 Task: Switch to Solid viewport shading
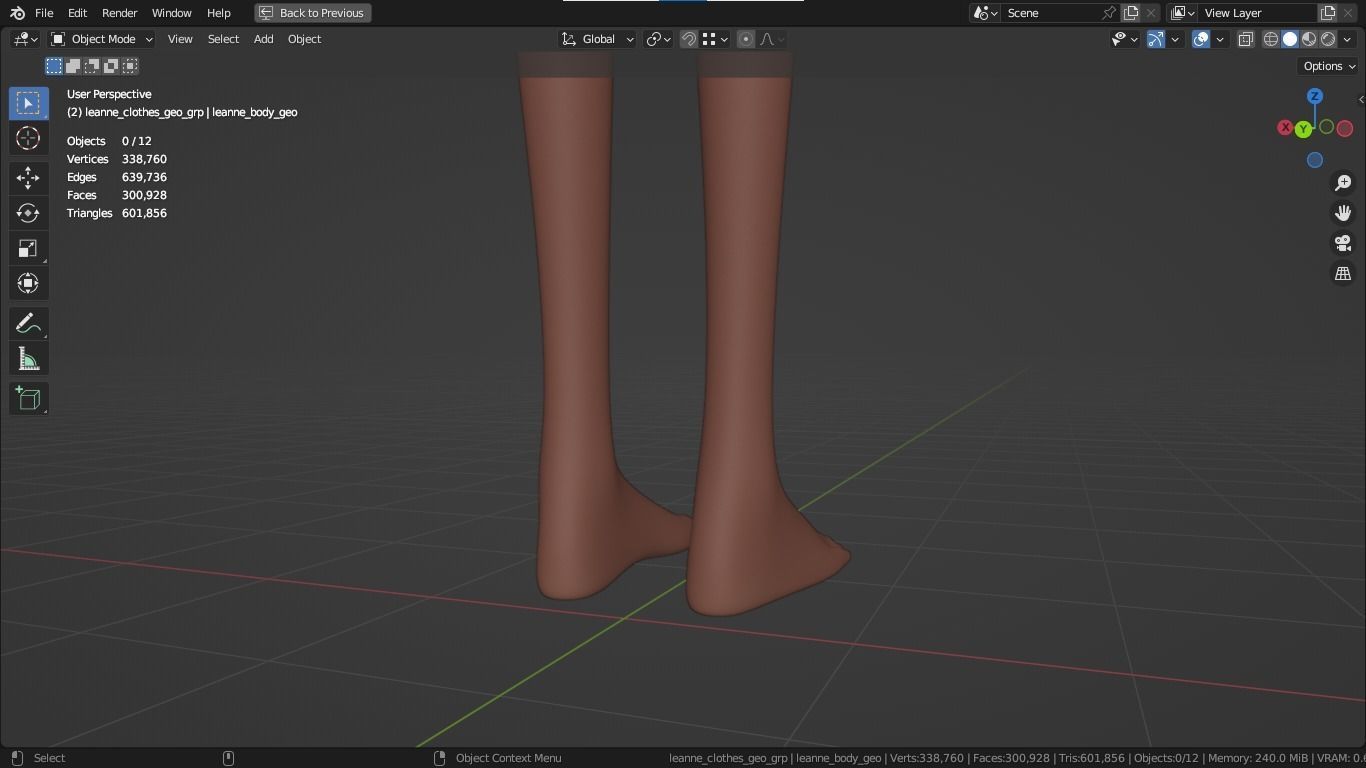pyautogui.click(x=1290, y=39)
